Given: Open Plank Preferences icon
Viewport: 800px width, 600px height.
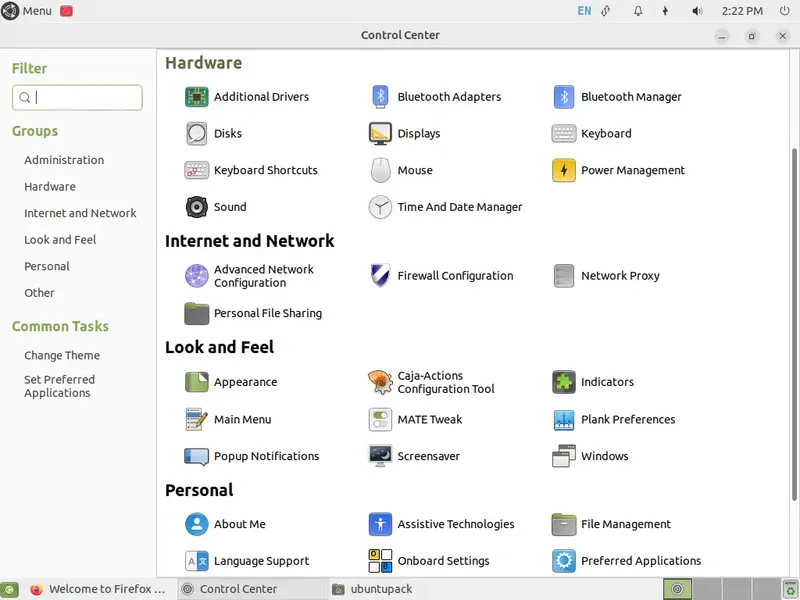Looking at the screenshot, I should click(563, 420).
